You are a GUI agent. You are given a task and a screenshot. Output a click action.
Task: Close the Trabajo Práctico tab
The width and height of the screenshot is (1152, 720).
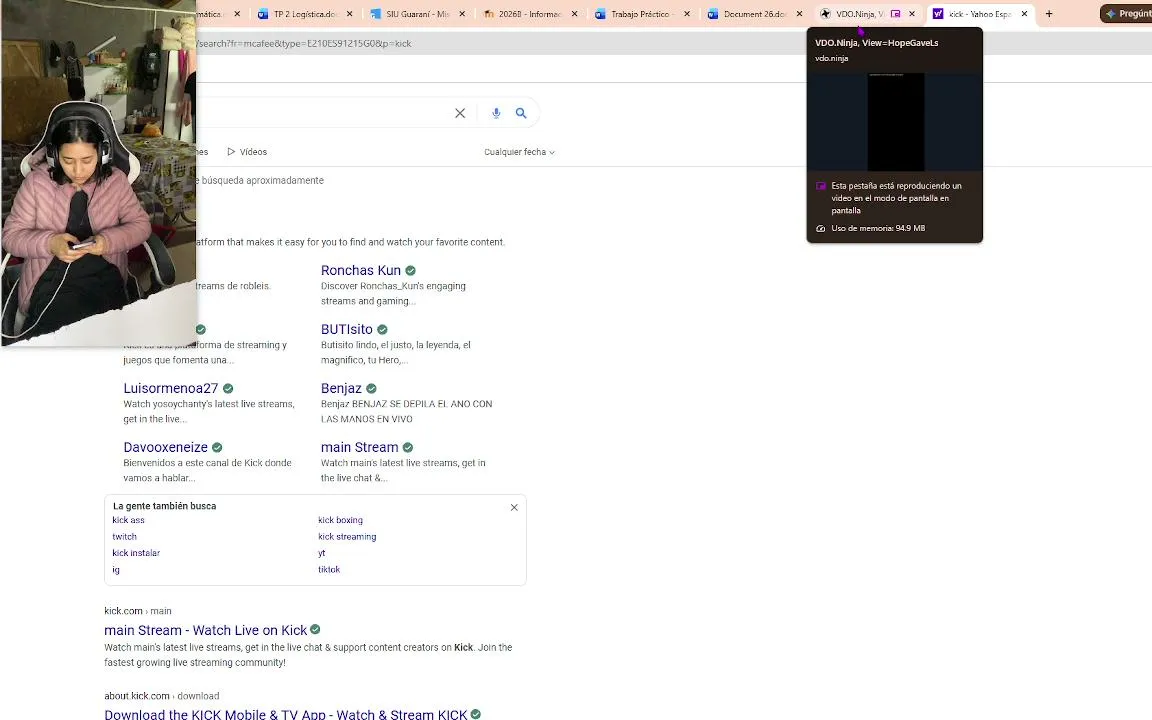pyautogui.click(x=687, y=14)
